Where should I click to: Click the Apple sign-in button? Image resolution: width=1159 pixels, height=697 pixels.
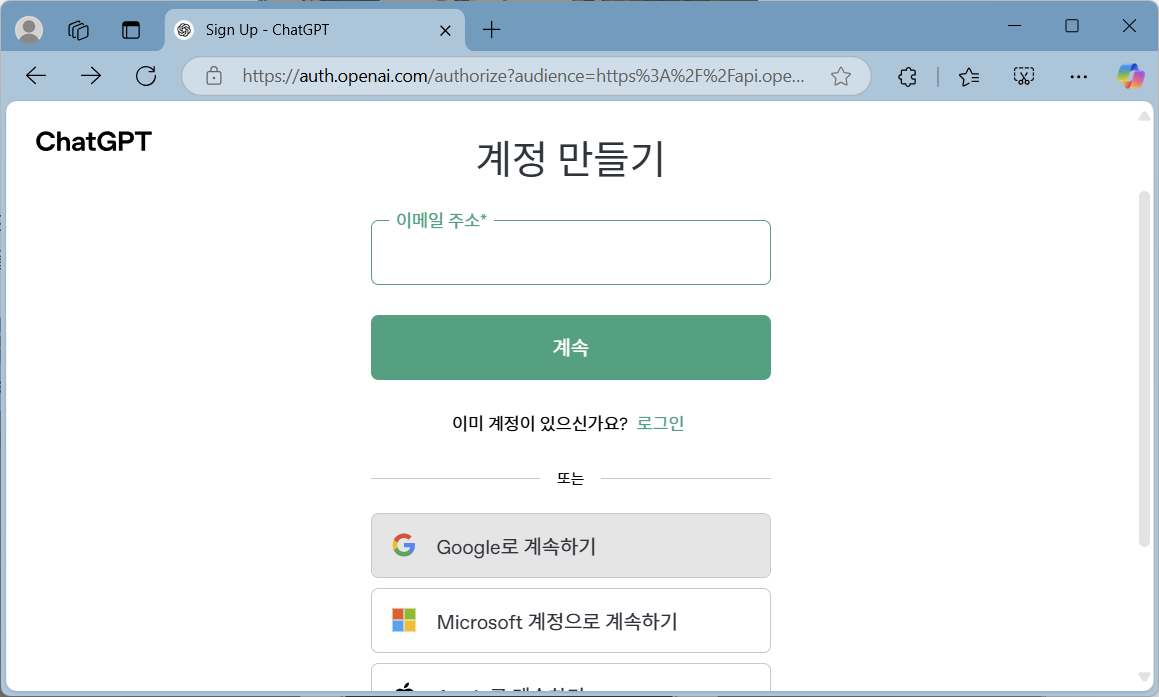(571, 679)
